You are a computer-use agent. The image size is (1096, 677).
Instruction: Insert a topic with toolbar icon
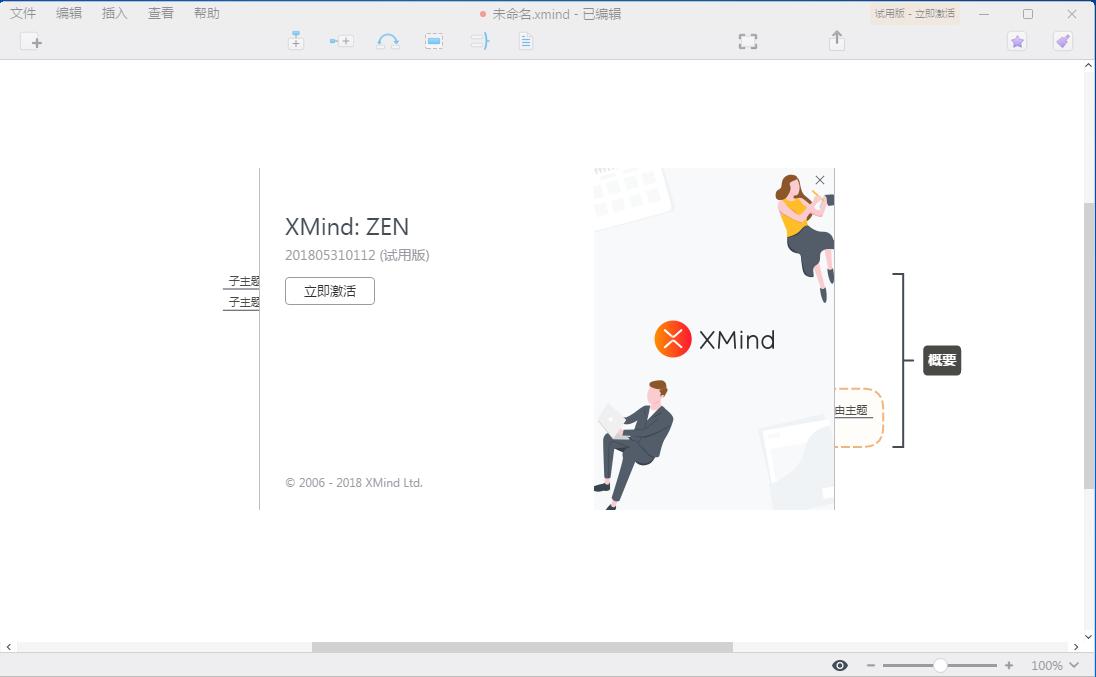tap(296, 41)
